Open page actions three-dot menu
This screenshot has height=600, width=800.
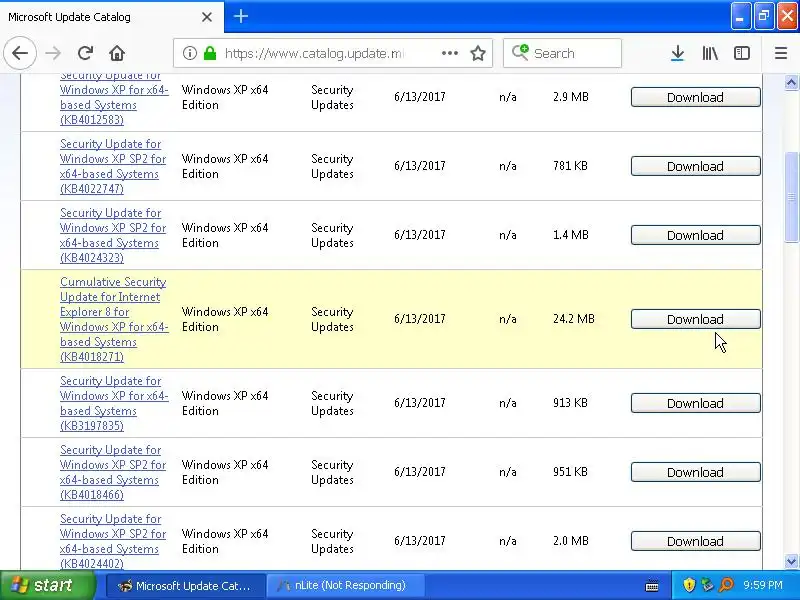(449, 53)
